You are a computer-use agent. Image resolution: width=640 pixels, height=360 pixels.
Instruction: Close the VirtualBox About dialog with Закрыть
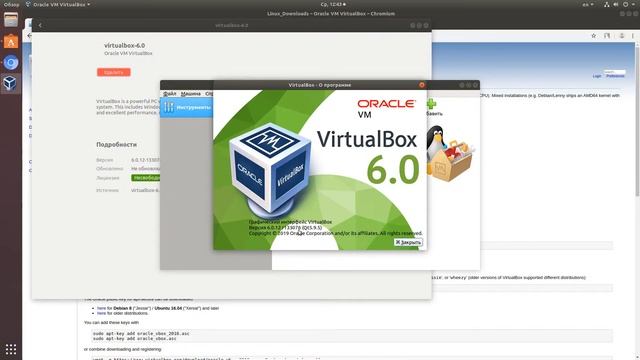(408, 242)
